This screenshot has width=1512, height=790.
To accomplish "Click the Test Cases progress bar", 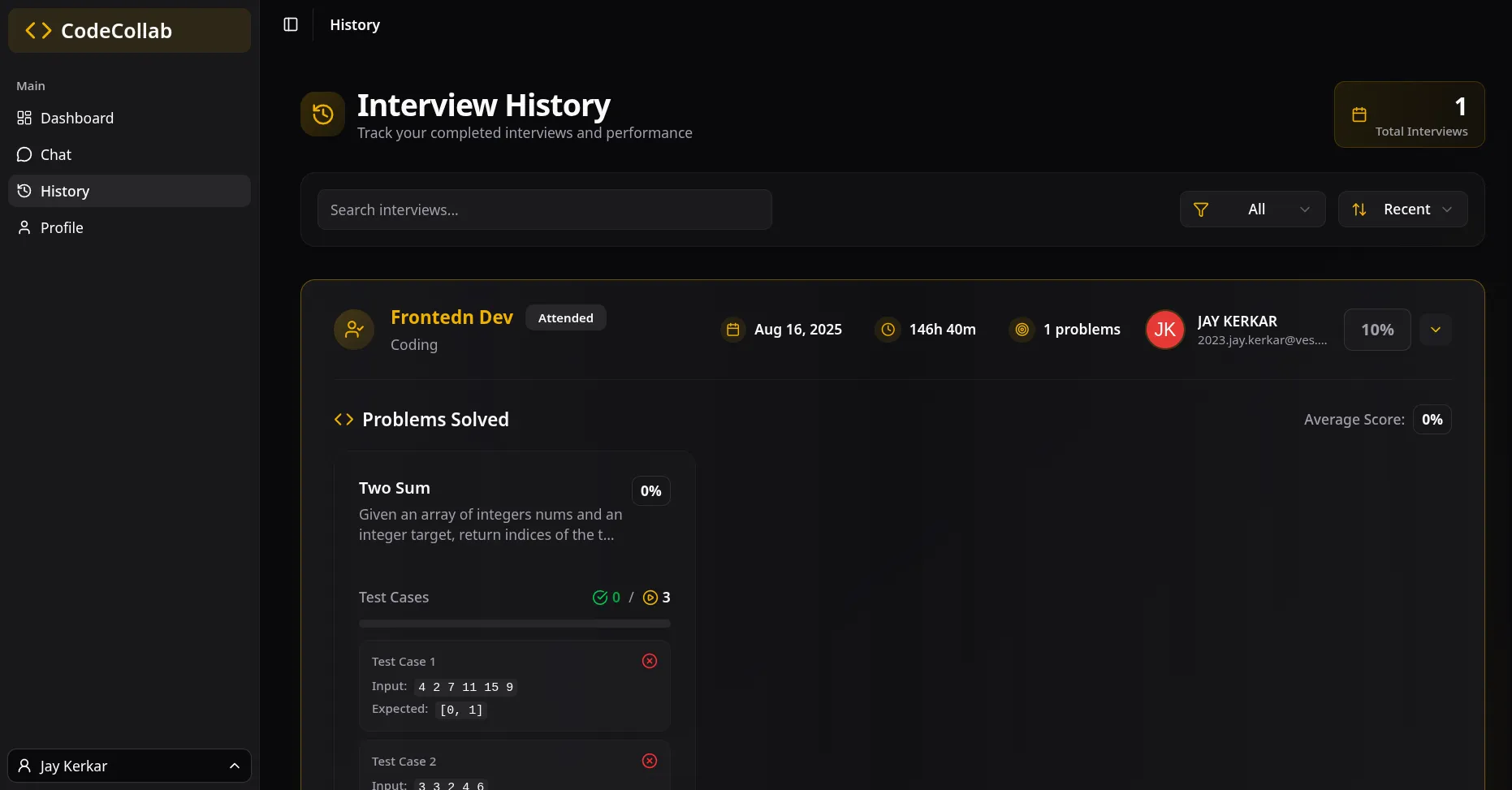I will (514, 624).
